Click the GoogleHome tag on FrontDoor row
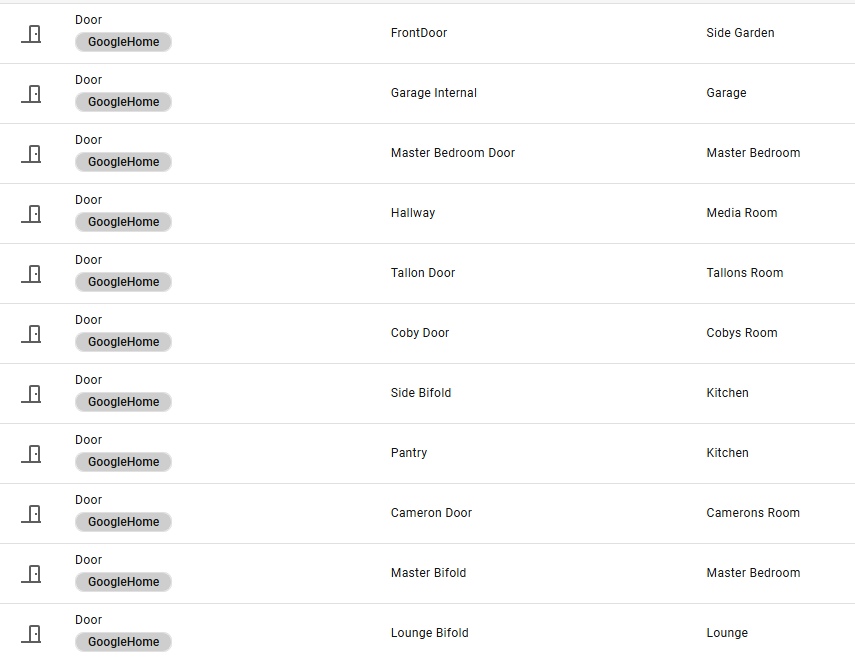The width and height of the screenshot is (855, 663). click(x=123, y=42)
